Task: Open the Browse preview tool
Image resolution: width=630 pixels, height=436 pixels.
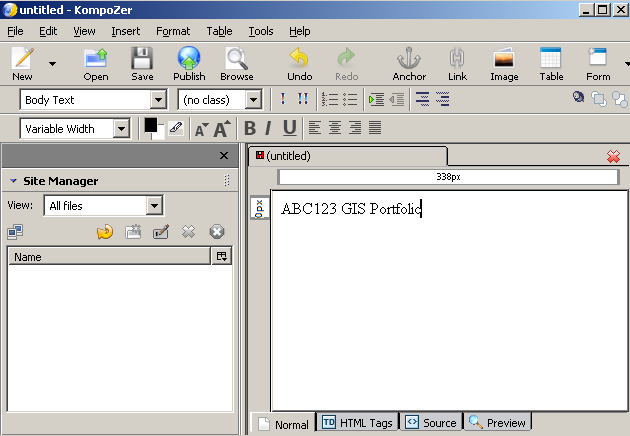Action: tap(237, 62)
